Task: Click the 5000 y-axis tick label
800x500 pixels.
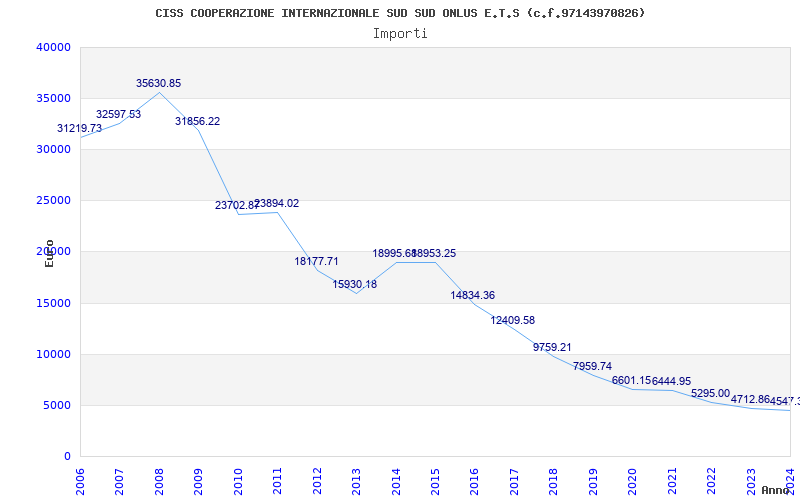Action: 57,406
